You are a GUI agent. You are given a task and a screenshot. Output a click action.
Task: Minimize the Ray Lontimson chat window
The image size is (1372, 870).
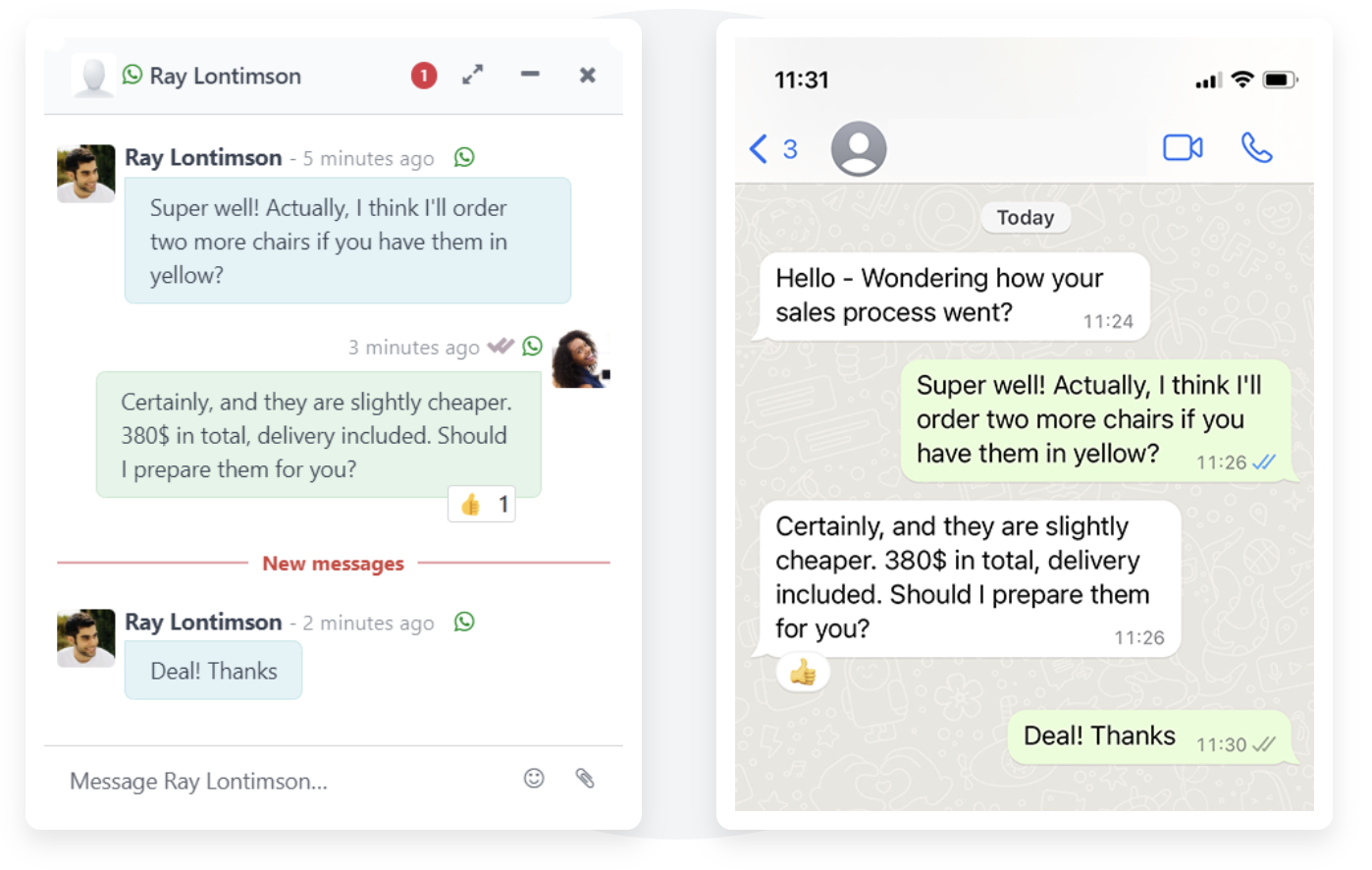click(x=530, y=75)
